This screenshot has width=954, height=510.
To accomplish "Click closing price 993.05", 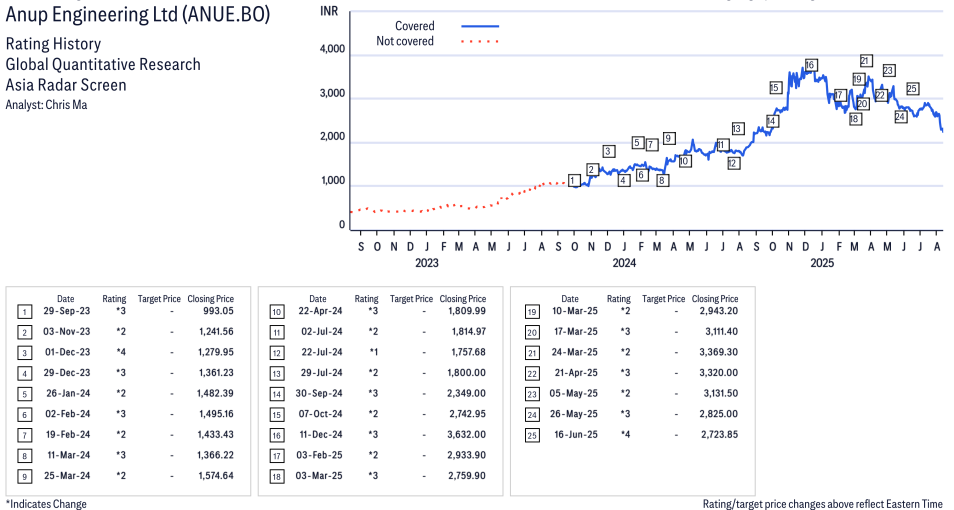I will point(218,311).
